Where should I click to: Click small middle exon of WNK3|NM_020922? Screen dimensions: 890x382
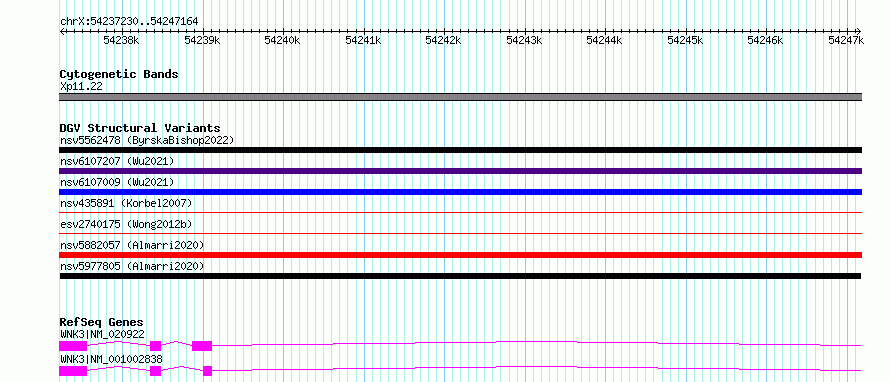pos(156,346)
